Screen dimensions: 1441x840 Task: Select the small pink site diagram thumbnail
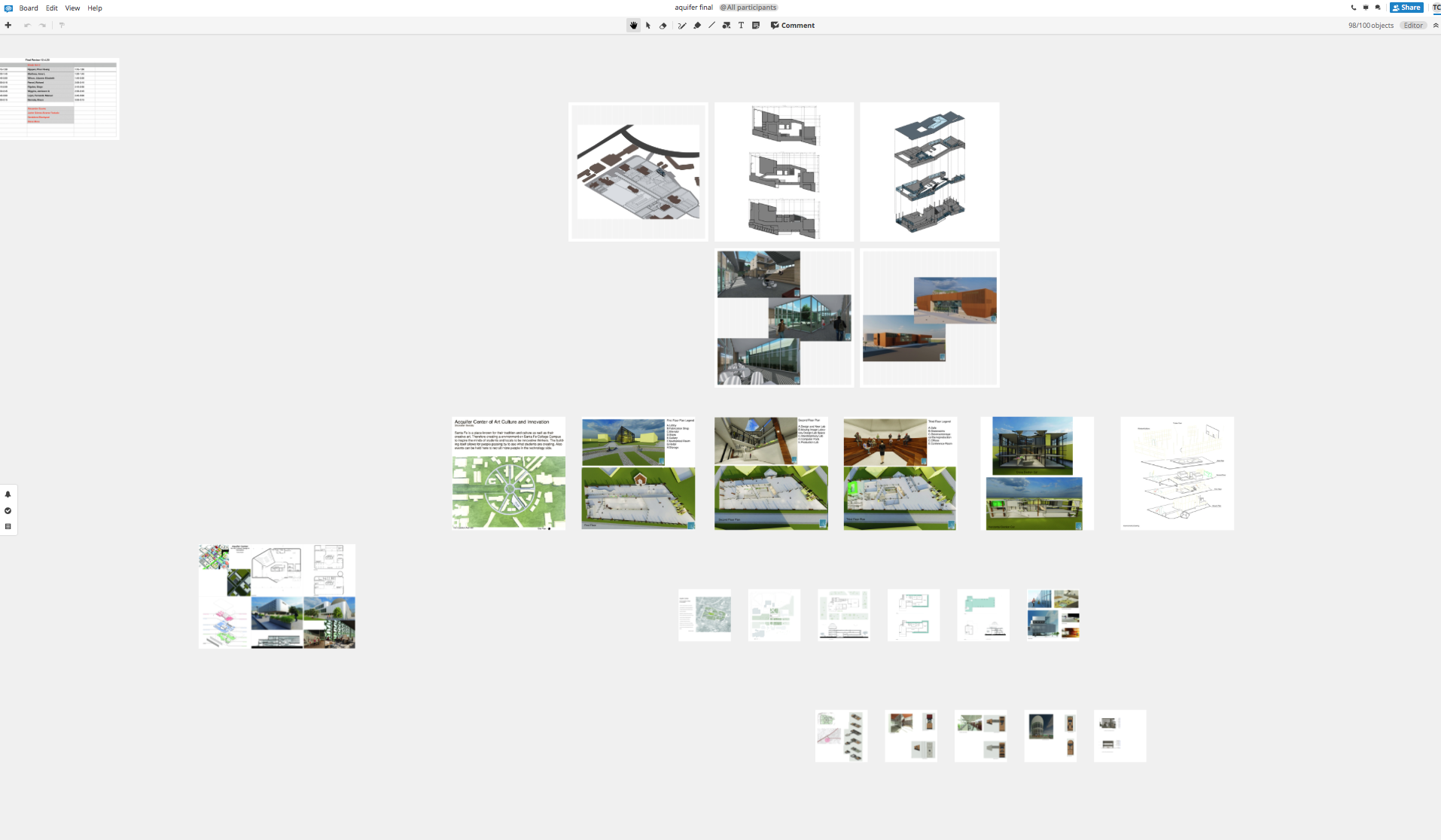pos(841,735)
